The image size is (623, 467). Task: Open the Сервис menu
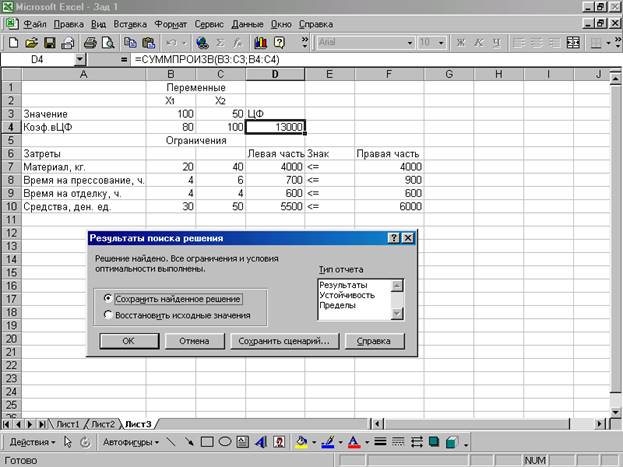(203, 22)
